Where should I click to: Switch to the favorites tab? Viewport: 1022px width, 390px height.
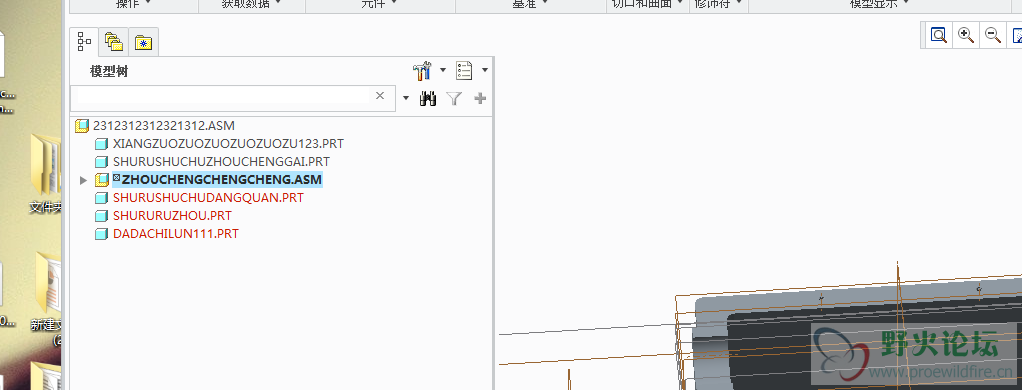tap(143, 43)
